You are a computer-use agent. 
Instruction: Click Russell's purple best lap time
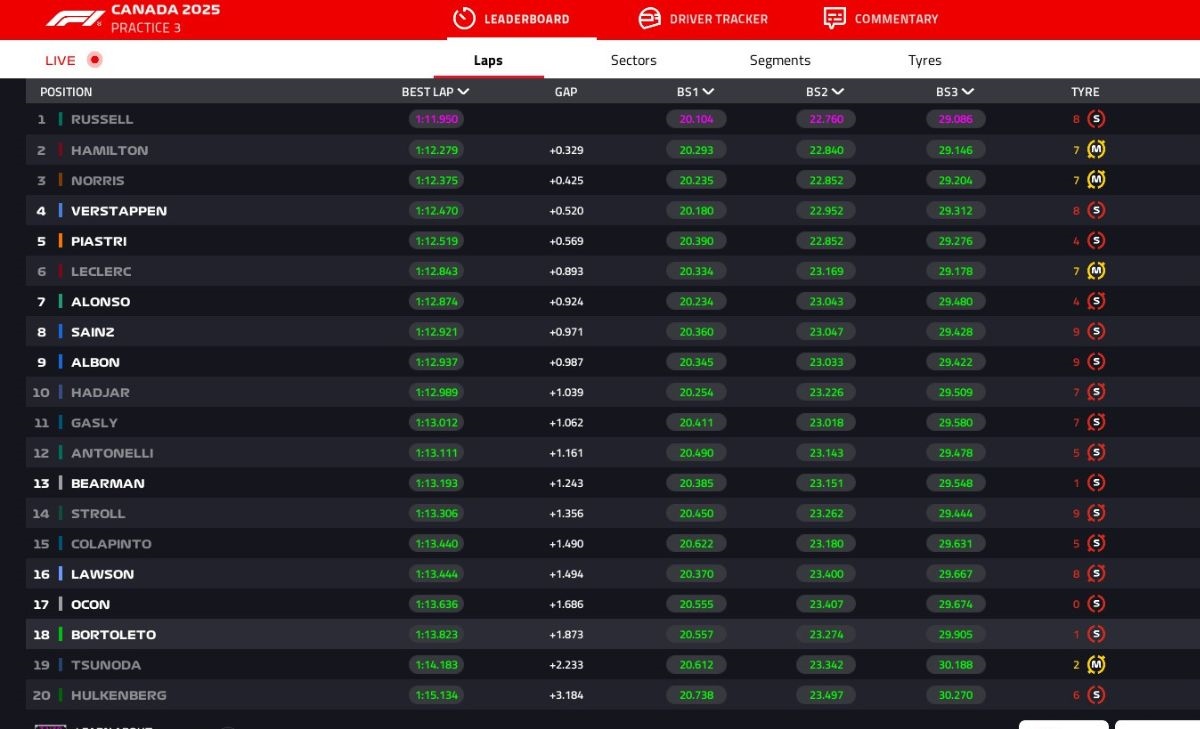tap(436, 119)
